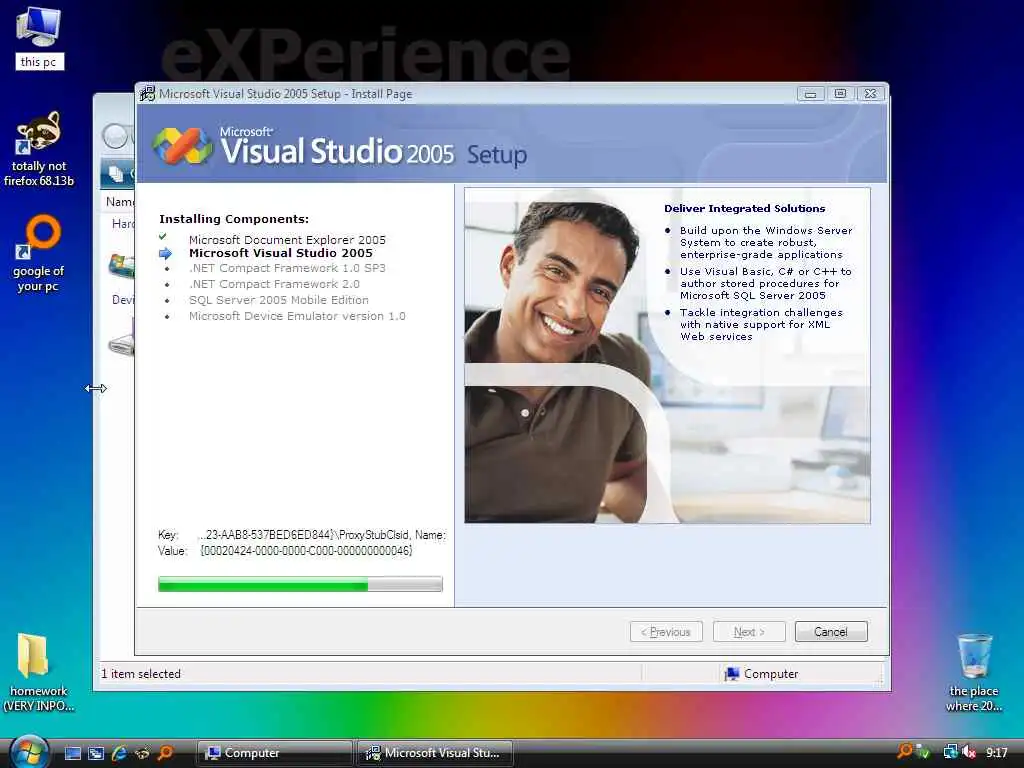Select the 'google of your pc' shortcut
Screen dimensions: 1024x768
[x=39, y=253]
